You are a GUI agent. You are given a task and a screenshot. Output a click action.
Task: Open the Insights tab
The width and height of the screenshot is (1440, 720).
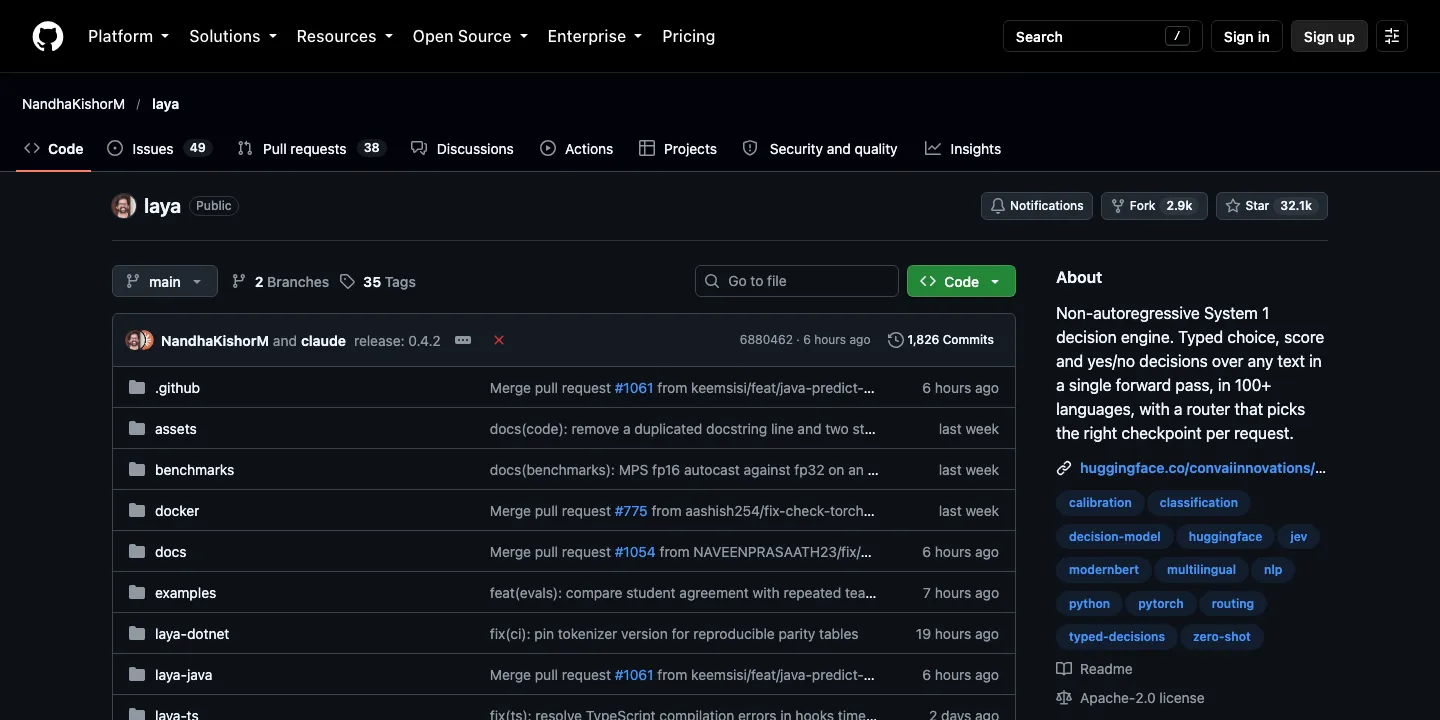pyautogui.click(x=963, y=149)
